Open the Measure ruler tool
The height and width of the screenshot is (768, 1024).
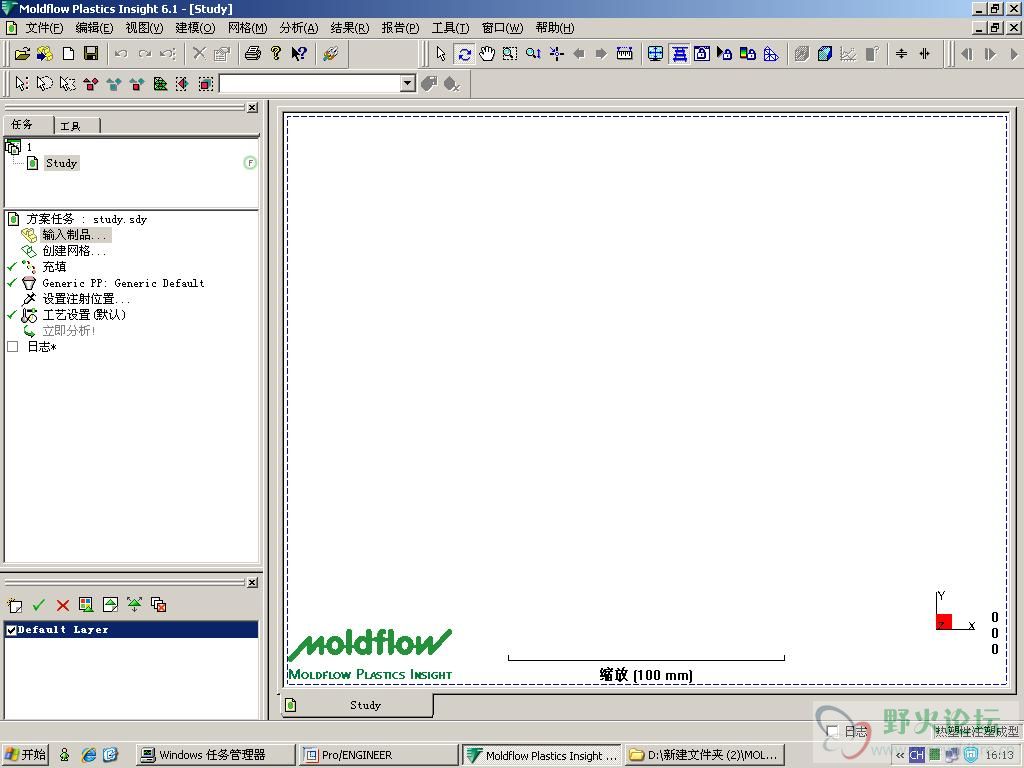click(x=625, y=54)
